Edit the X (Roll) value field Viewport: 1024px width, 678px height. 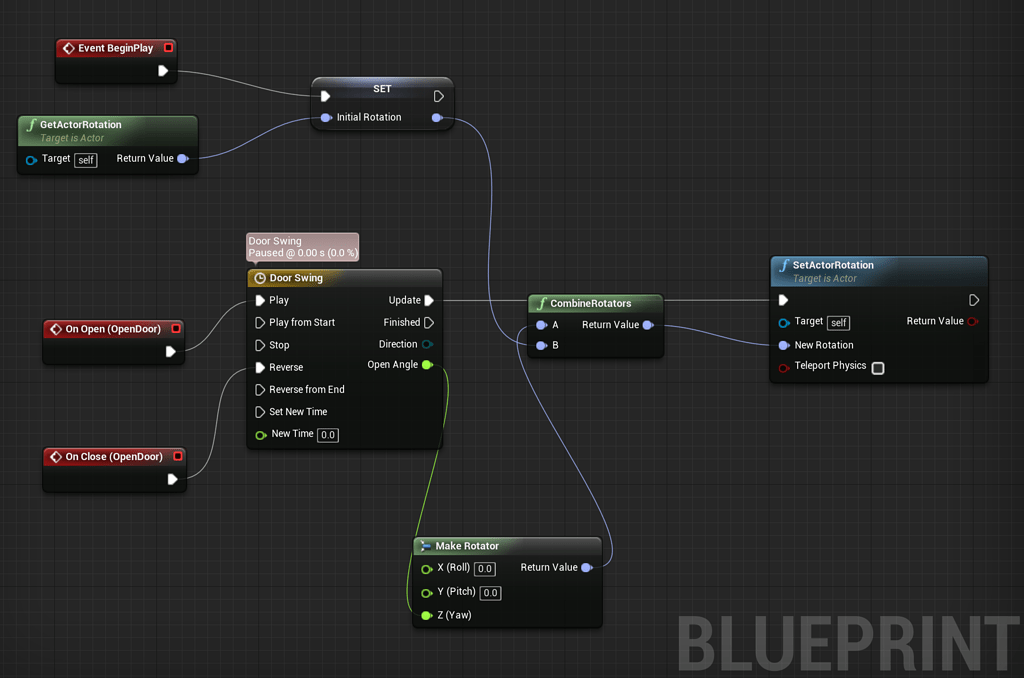pyautogui.click(x=485, y=569)
